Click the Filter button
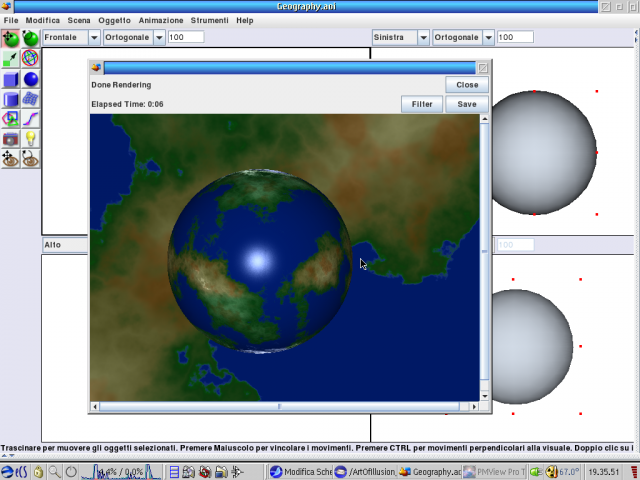Viewport: 640px width, 480px height. [422, 104]
